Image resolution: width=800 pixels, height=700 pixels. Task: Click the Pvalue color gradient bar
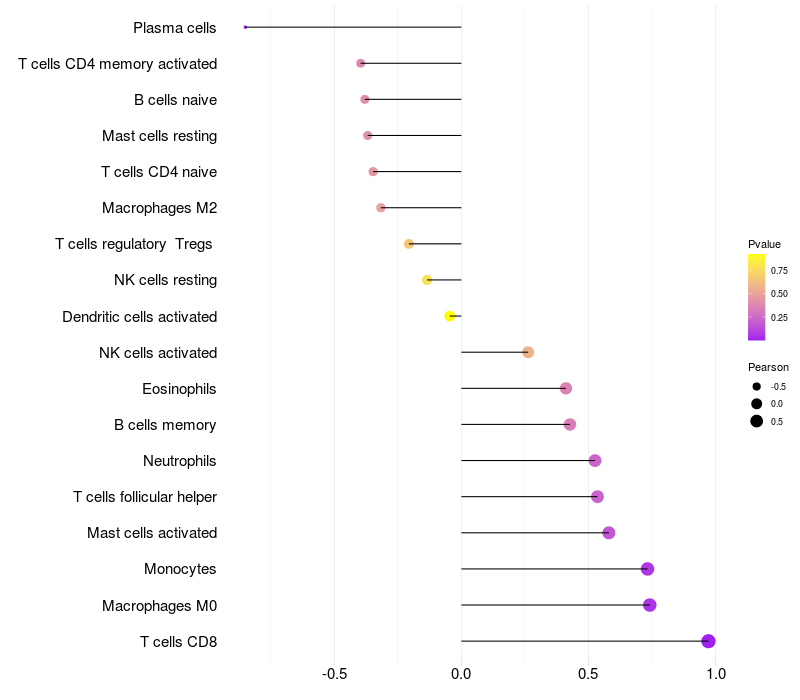point(756,297)
